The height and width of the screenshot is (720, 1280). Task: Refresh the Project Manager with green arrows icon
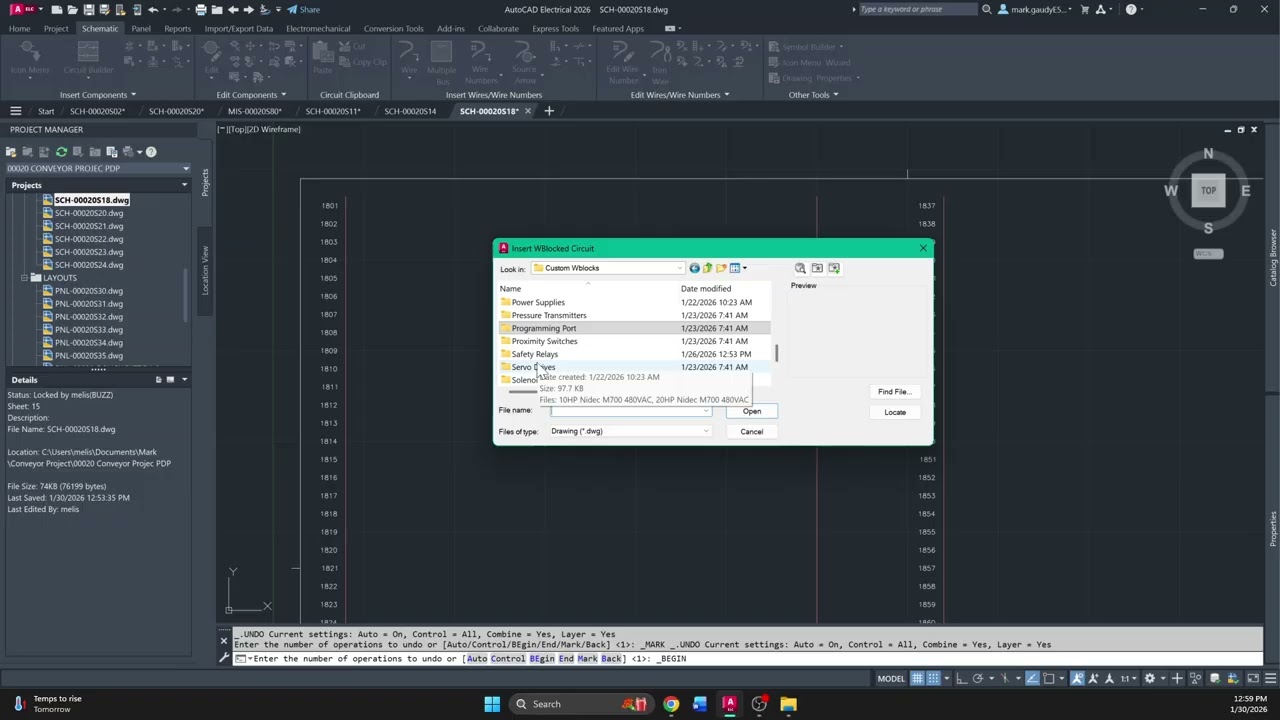coord(61,152)
